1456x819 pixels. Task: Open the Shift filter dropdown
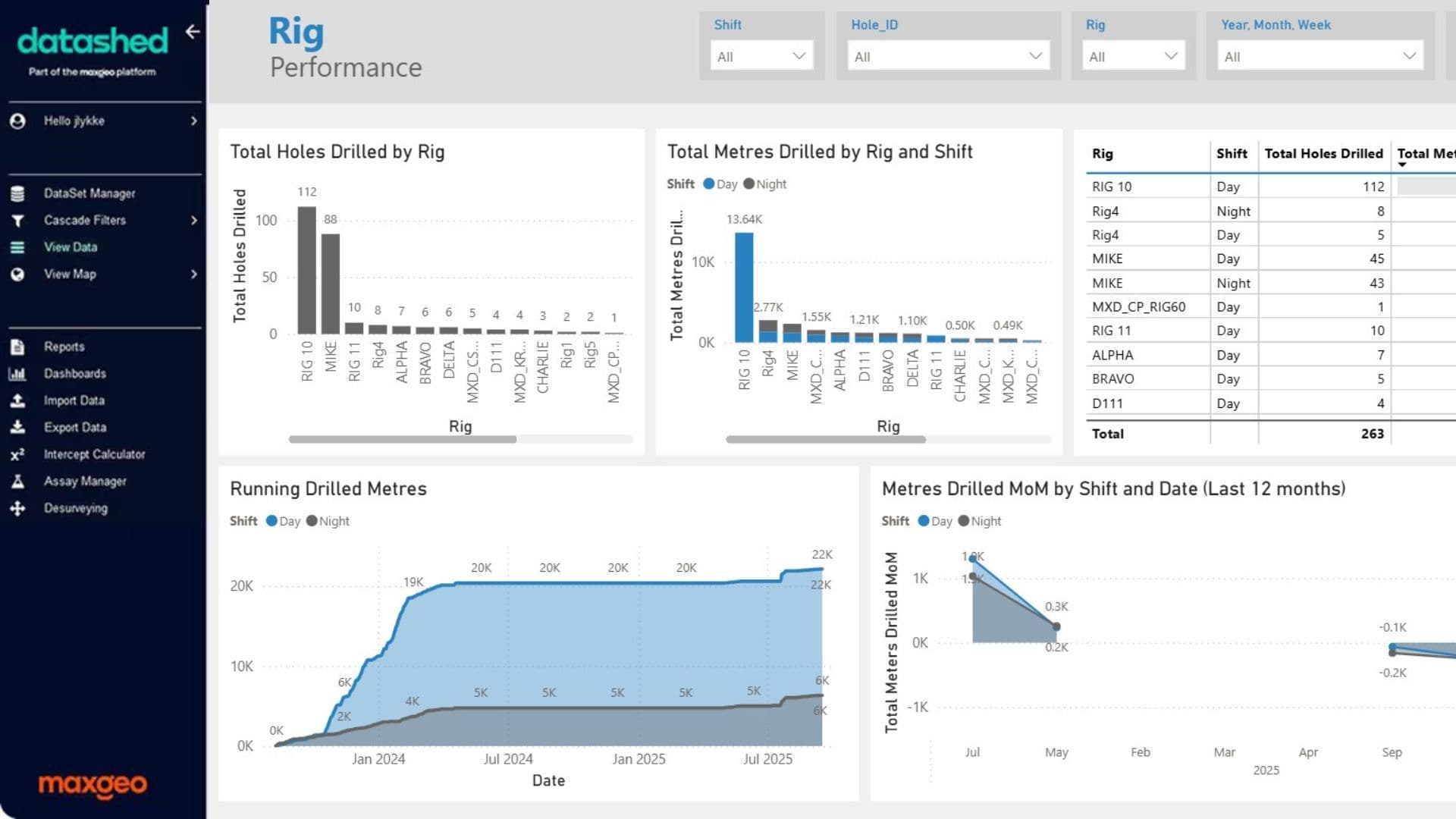761,56
